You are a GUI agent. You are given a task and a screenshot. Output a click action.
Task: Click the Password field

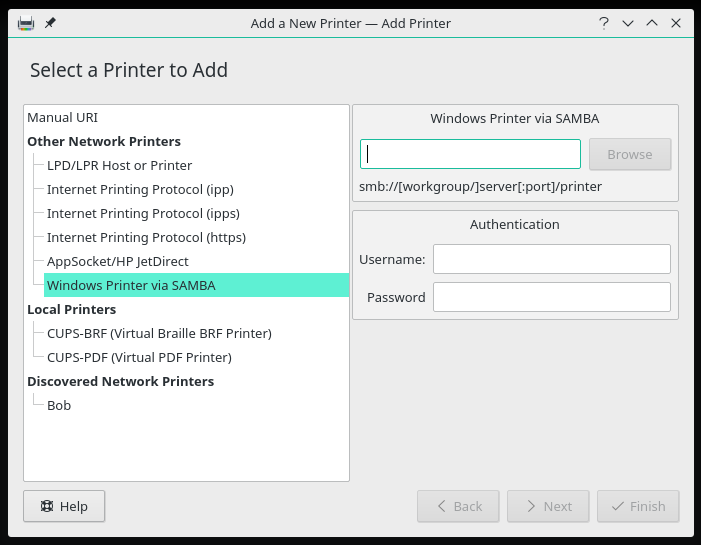pos(552,297)
